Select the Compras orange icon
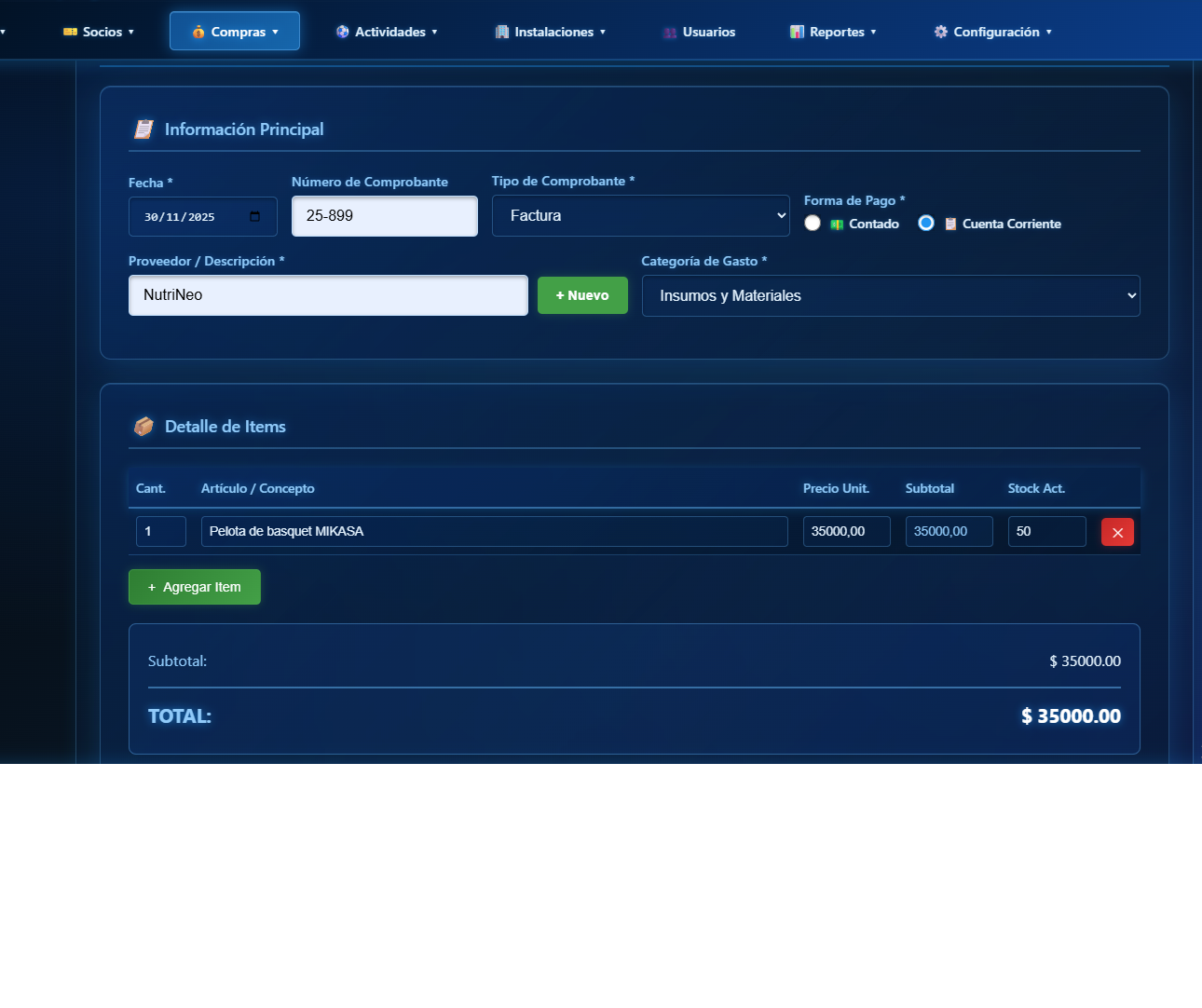The image size is (1202, 1008). point(198,31)
